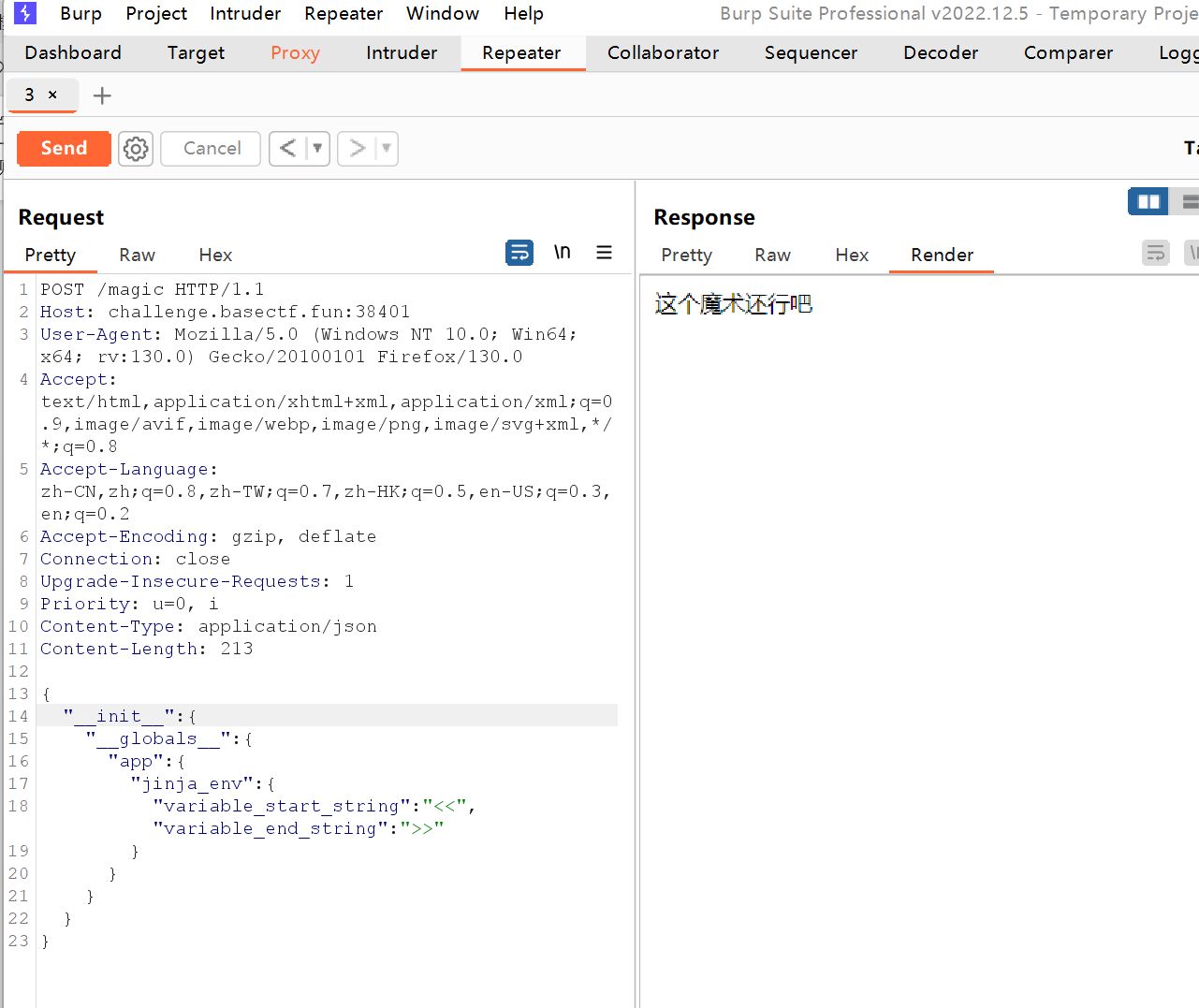The width and height of the screenshot is (1199, 1008).
Task: Open request history back dropdown arrow
Action: [318, 148]
